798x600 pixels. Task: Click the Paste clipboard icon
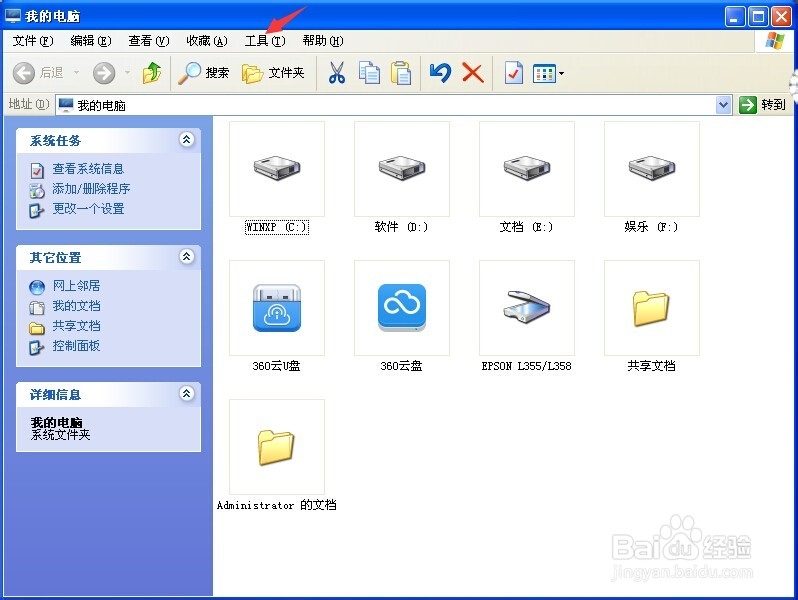pyautogui.click(x=401, y=73)
